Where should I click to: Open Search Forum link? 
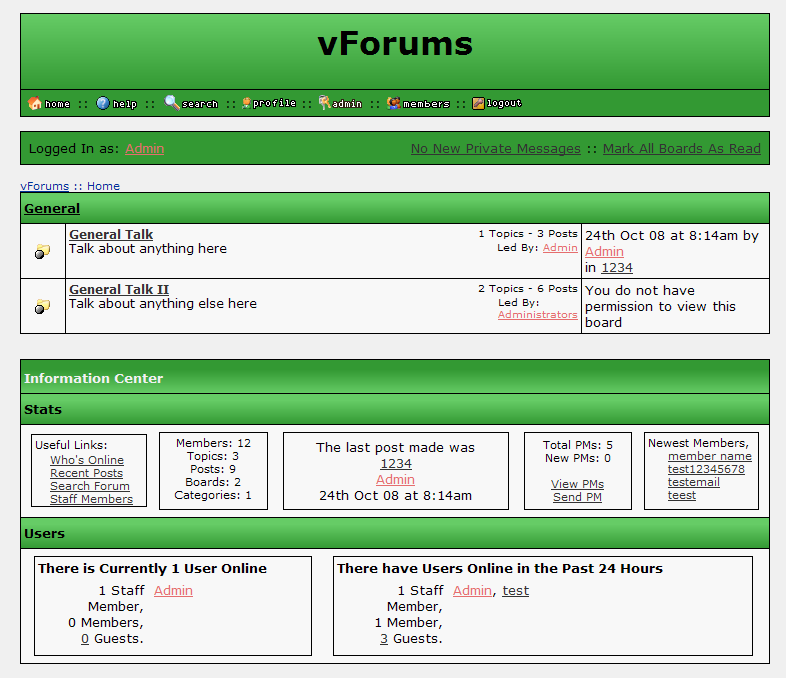pos(90,486)
